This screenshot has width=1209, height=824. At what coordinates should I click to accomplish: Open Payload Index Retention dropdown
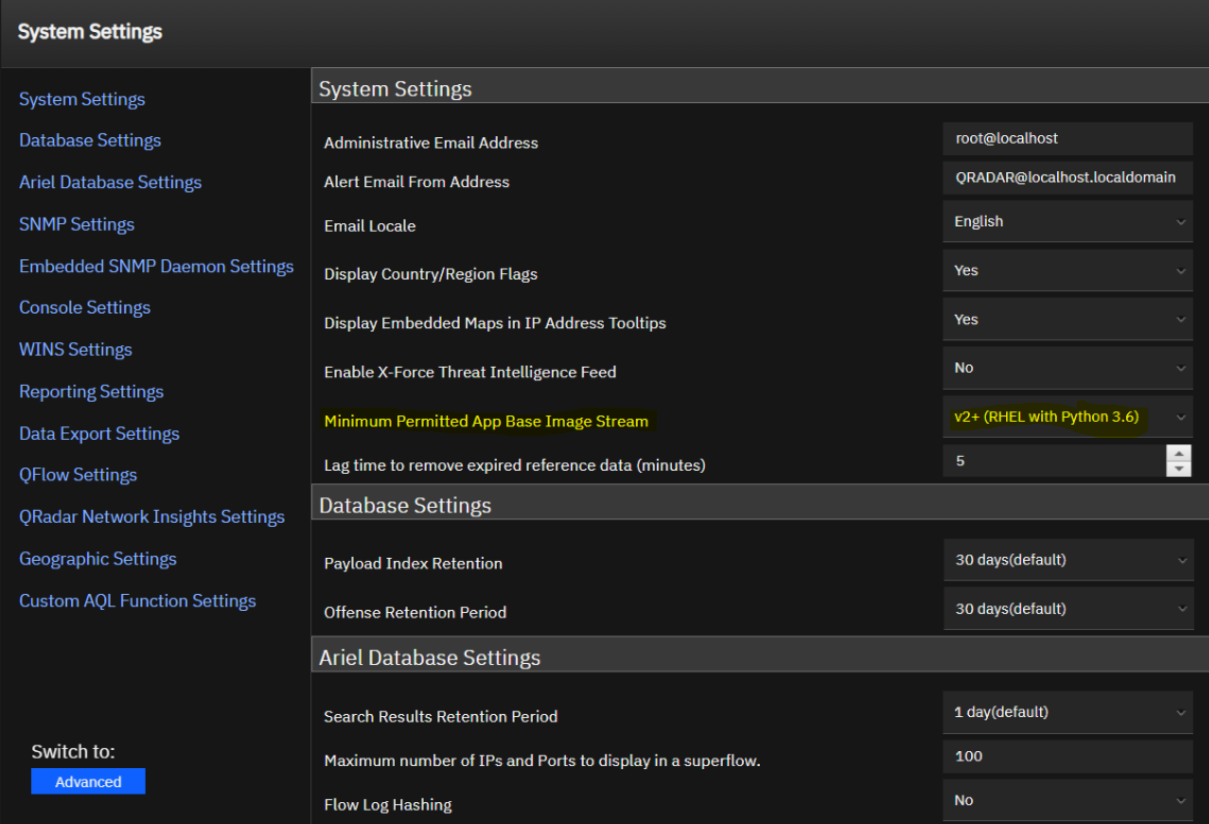[x=1067, y=560]
